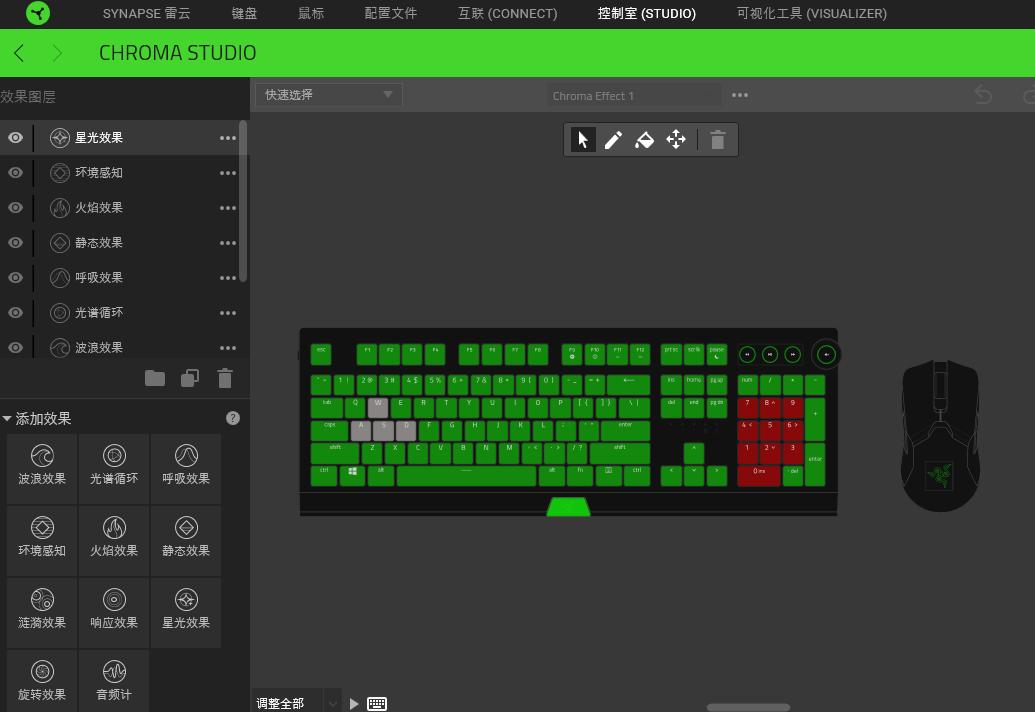1035x712 pixels.
Task: Click the back arrow in header
Action: (19, 53)
